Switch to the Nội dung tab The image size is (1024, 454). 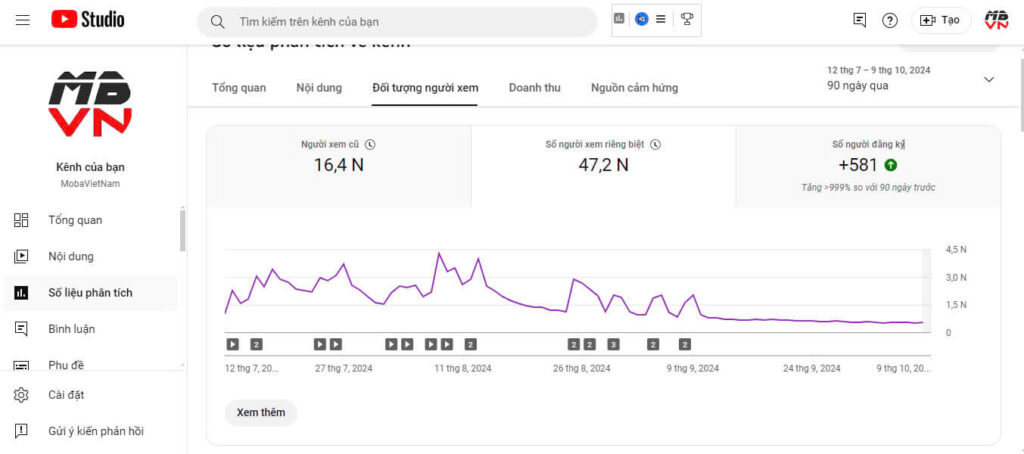pyautogui.click(x=319, y=88)
